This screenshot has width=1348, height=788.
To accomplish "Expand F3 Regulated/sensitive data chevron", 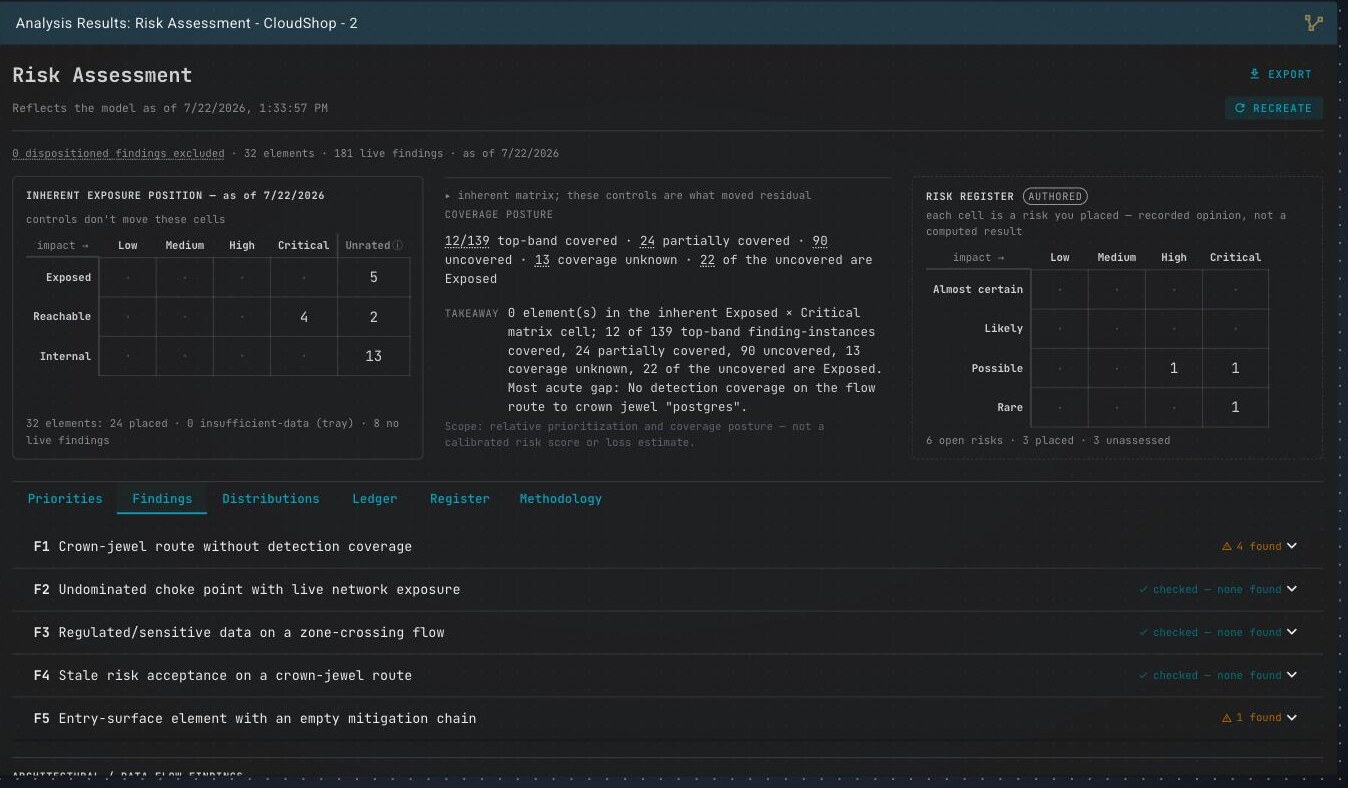I will 1292,632.
